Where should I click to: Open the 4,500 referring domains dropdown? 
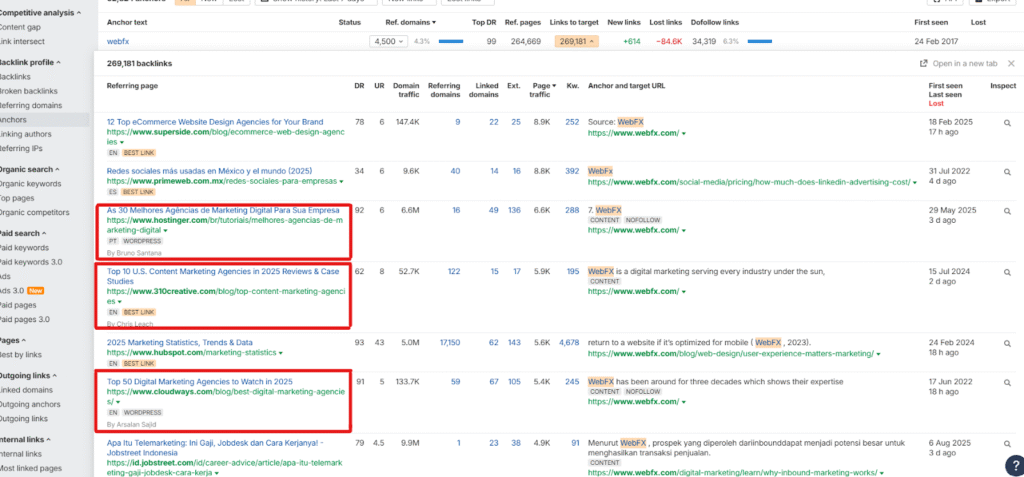coord(388,41)
